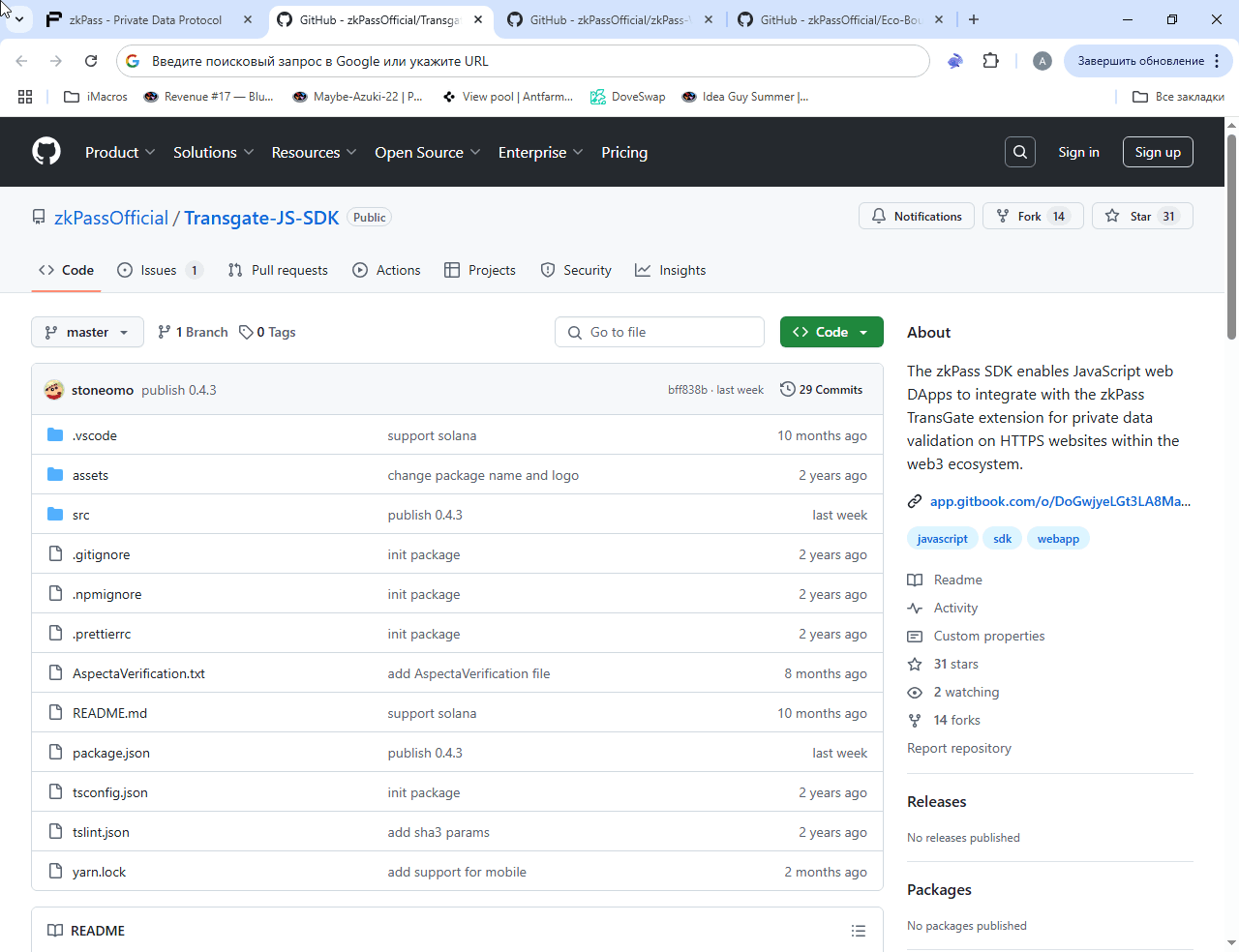
Task: Expand the Solutions navigation menu
Action: click(x=214, y=152)
